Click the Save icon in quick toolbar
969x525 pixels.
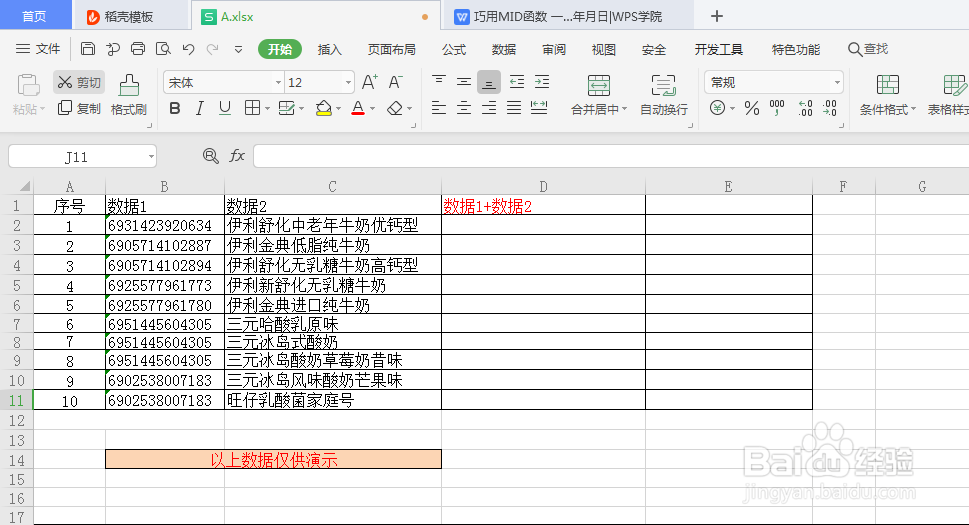pos(88,49)
